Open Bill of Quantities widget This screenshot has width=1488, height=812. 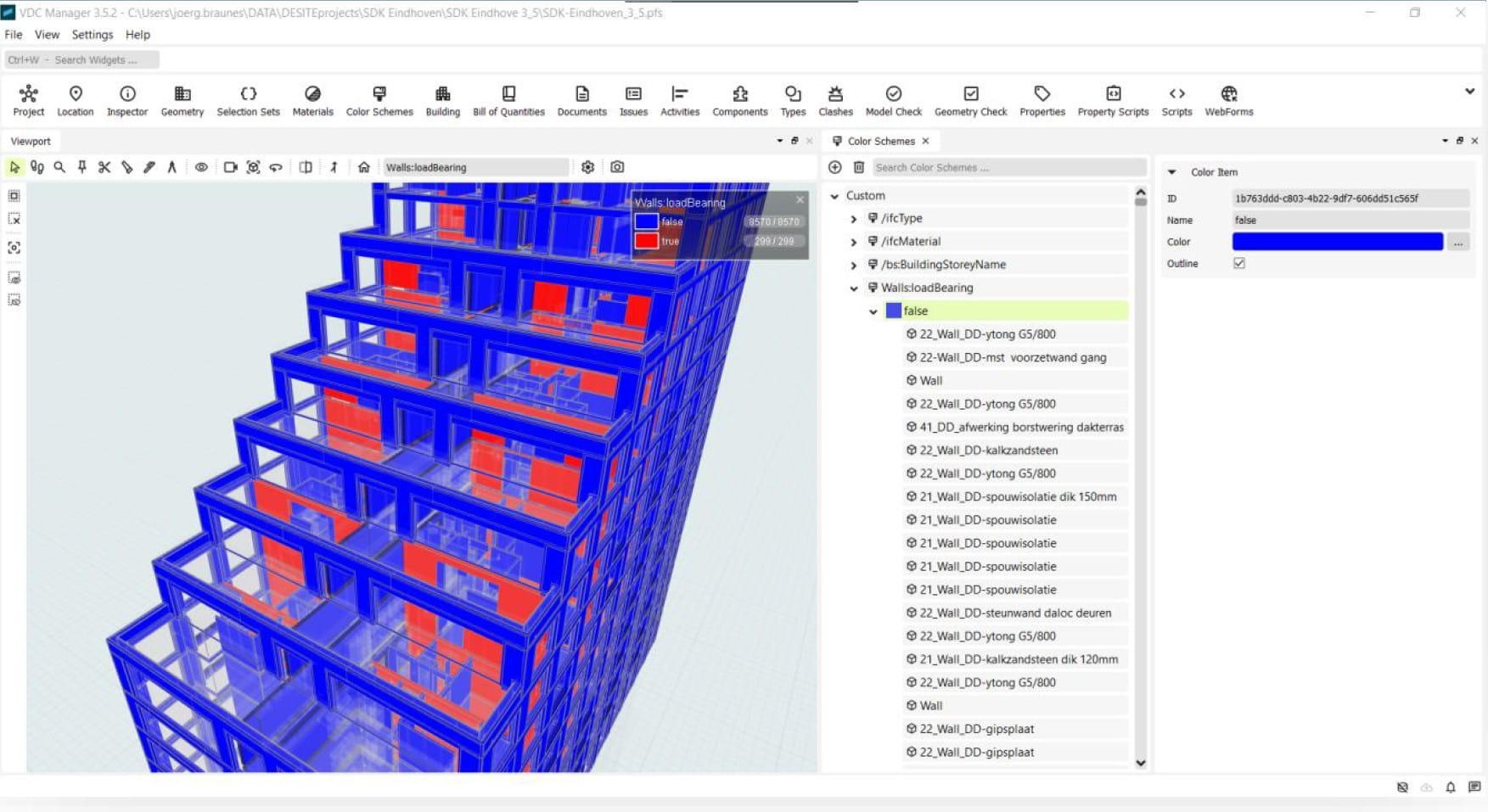[x=508, y=100]
